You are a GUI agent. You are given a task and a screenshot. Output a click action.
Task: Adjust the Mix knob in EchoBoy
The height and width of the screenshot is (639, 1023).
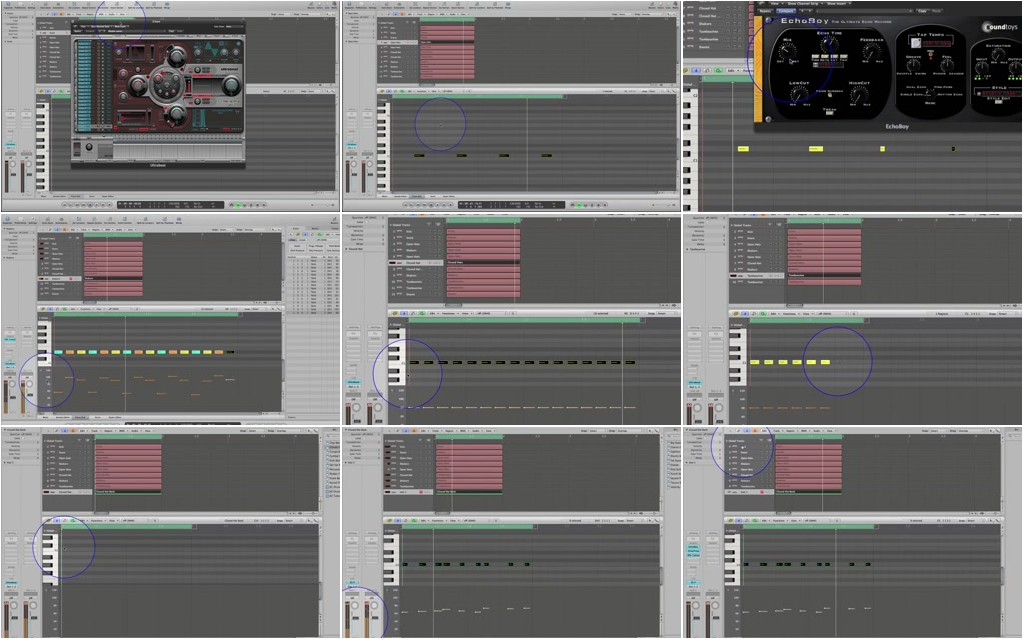click(787, 52)
